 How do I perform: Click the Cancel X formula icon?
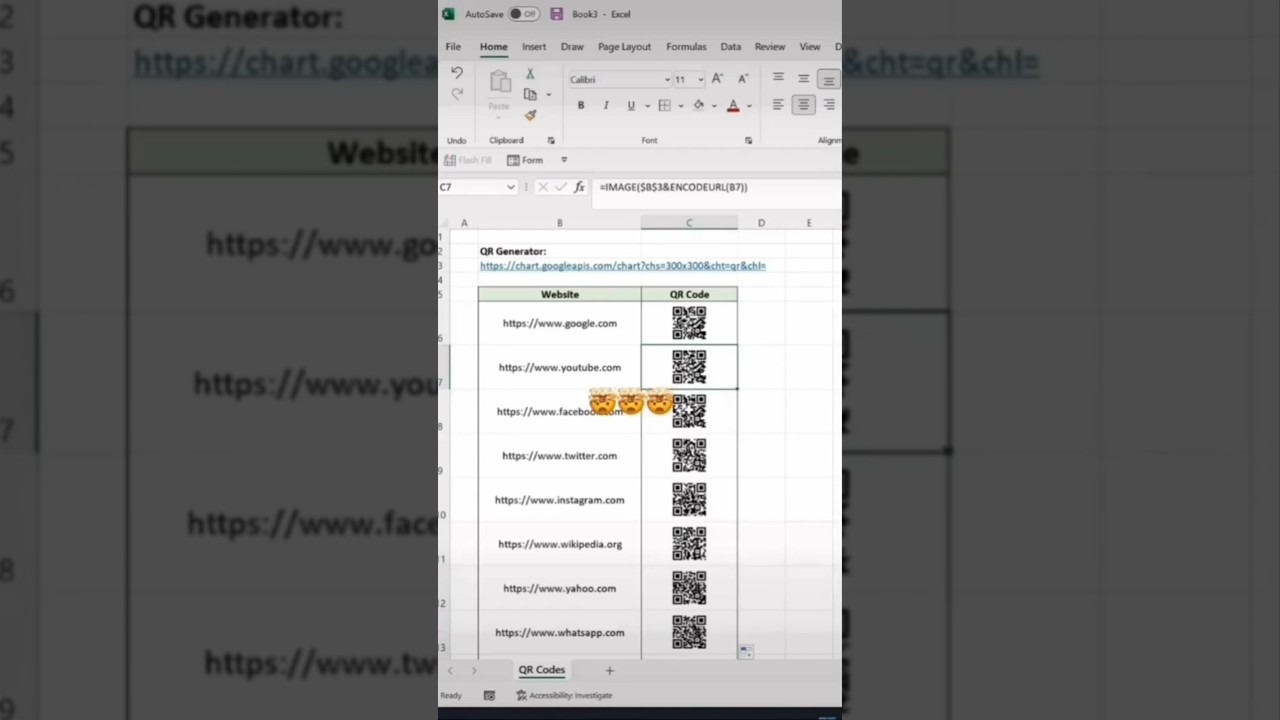point(543,187)
